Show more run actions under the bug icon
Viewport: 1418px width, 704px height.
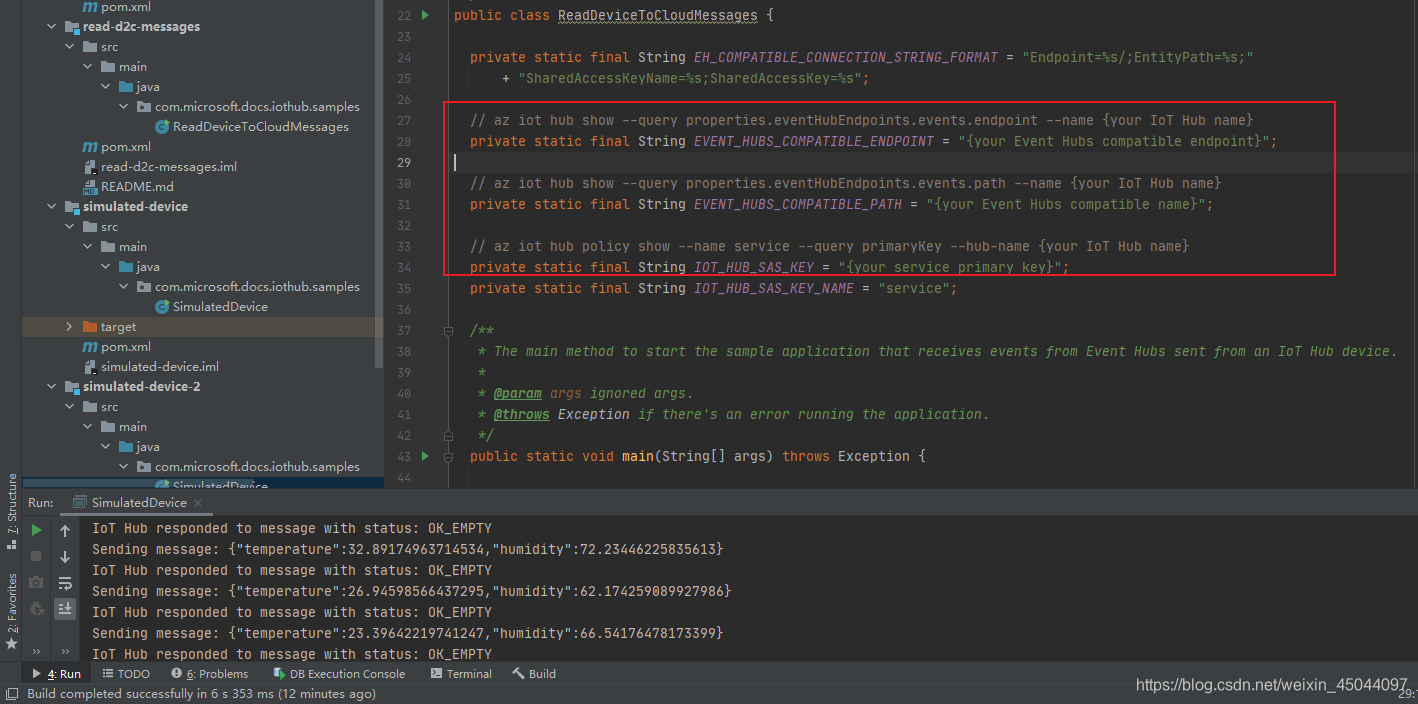tap(37, 651)
